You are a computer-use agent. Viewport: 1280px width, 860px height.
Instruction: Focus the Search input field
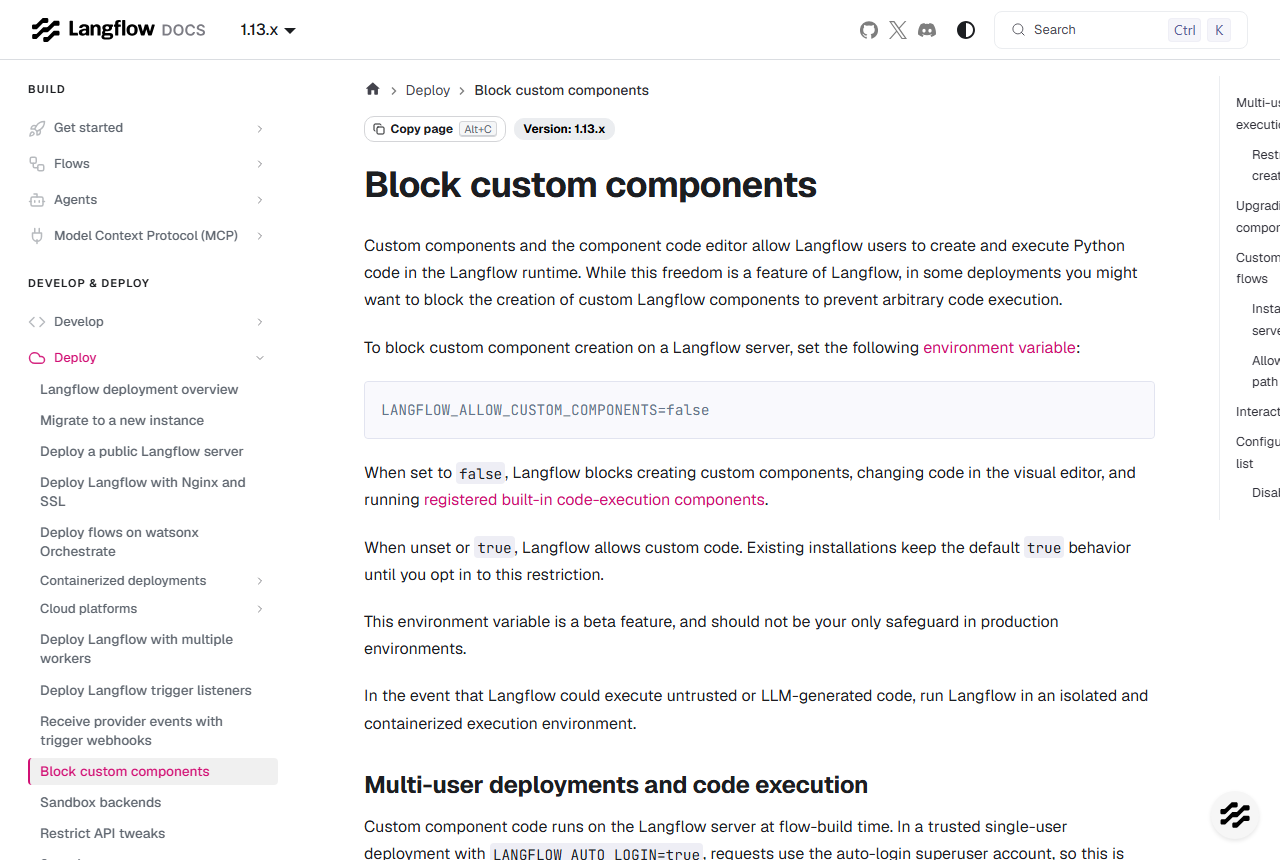[x=1121, y=30]
